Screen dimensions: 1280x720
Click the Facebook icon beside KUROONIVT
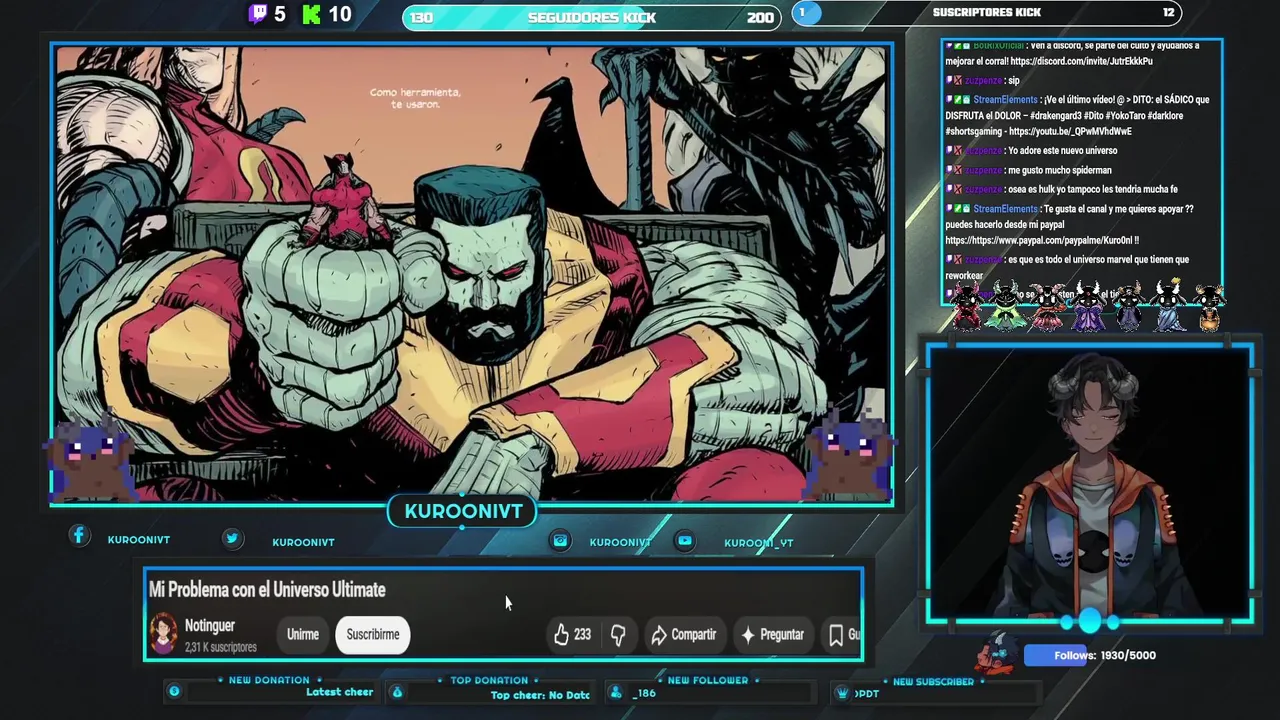pos(79,536)
